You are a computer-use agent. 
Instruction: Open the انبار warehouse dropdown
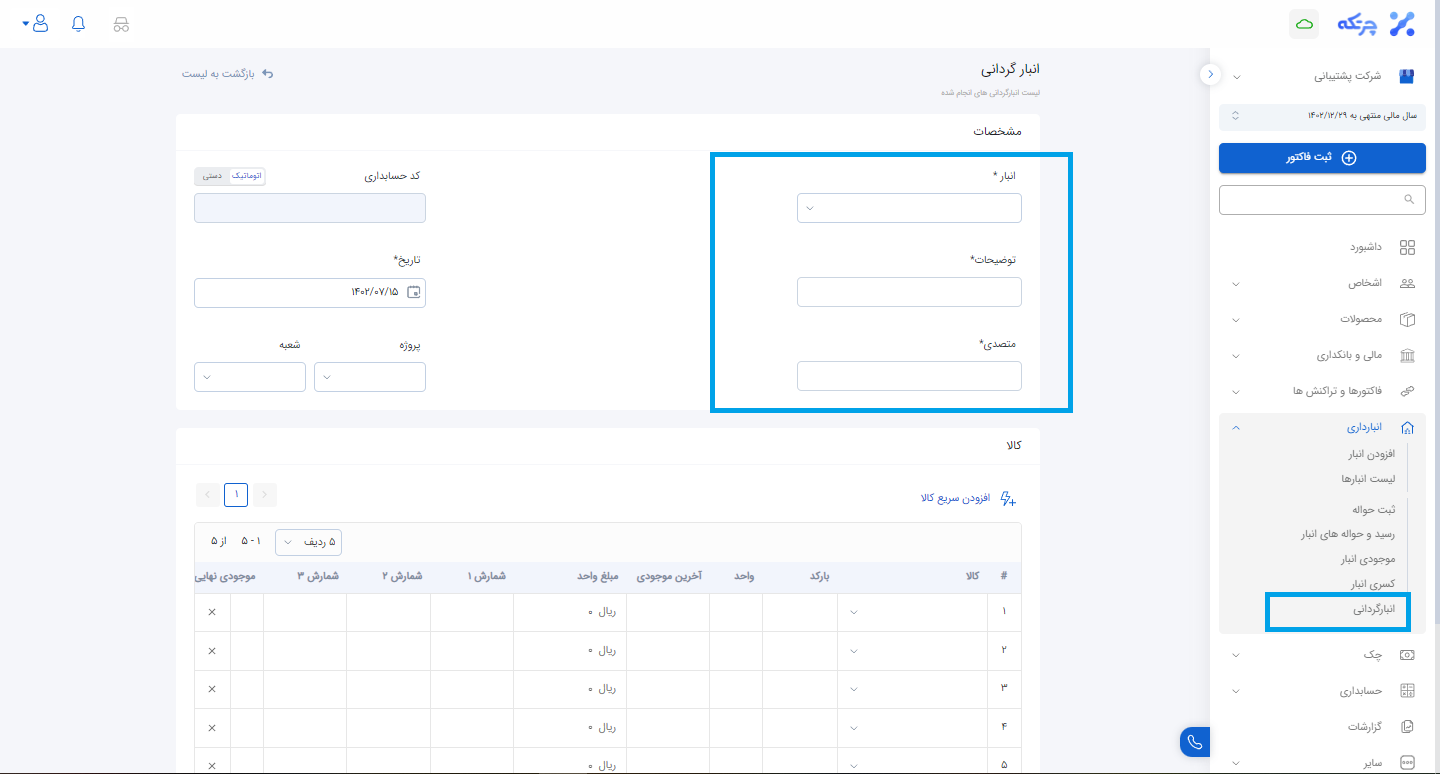909,208
